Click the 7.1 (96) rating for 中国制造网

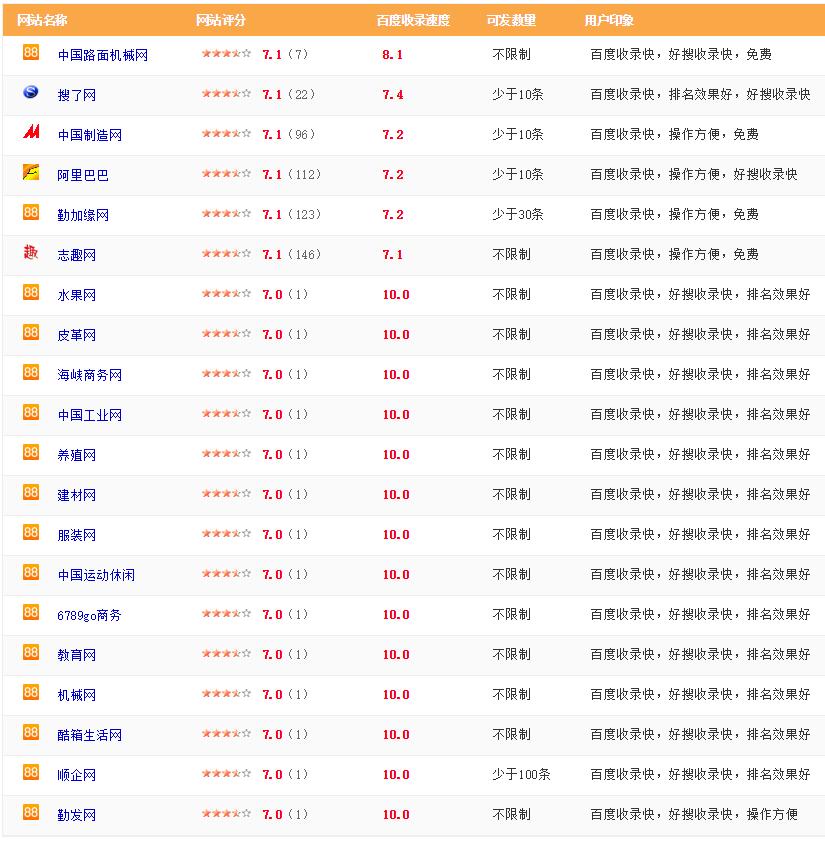tap(289, 134)
